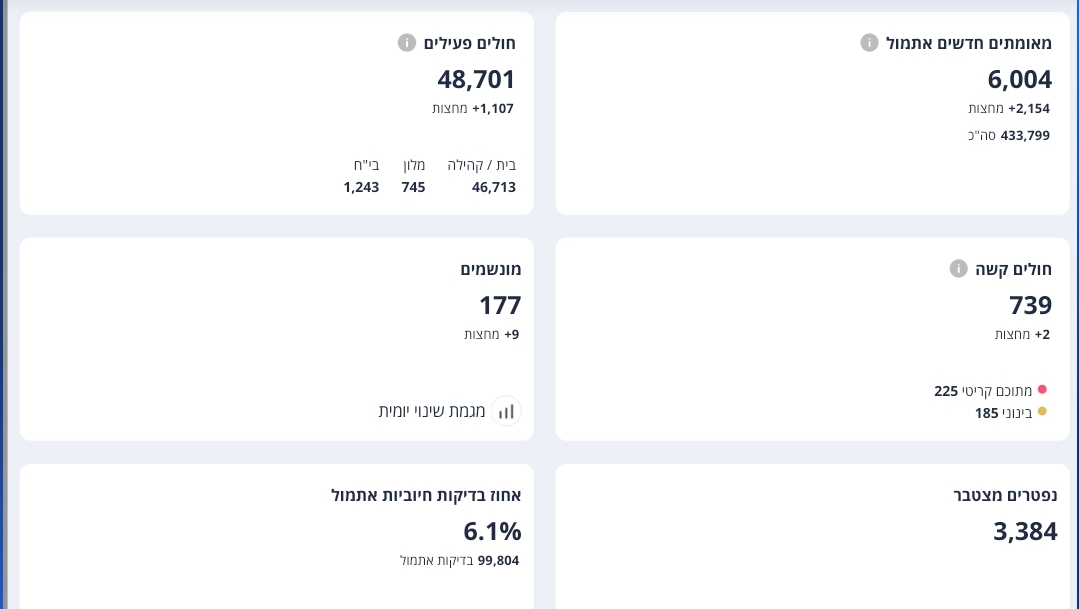Click the 46,713 home/community count
1079x609 pixels.
(x=494, y=187)
